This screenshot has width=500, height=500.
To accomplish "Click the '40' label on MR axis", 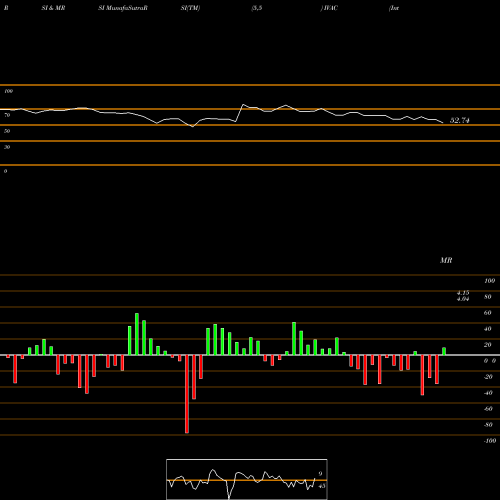I will click(x=488, y=329).
